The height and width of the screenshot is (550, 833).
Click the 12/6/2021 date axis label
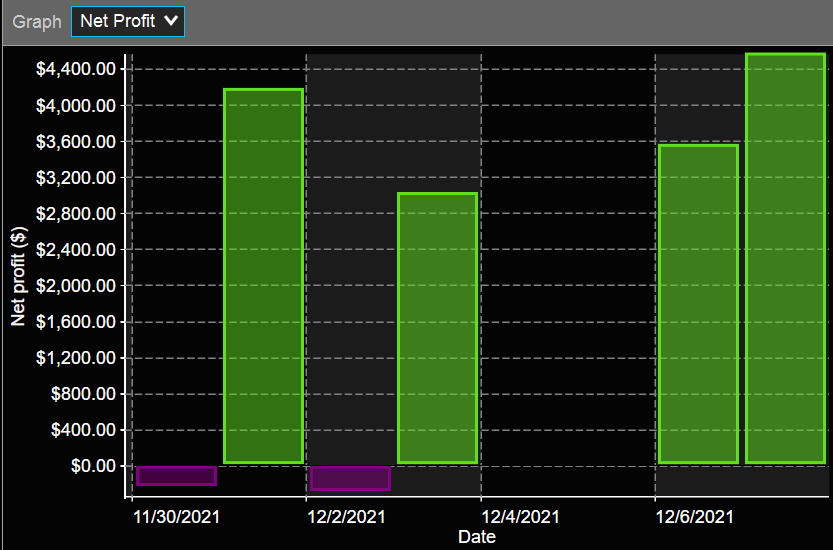[x=694, y=517]
